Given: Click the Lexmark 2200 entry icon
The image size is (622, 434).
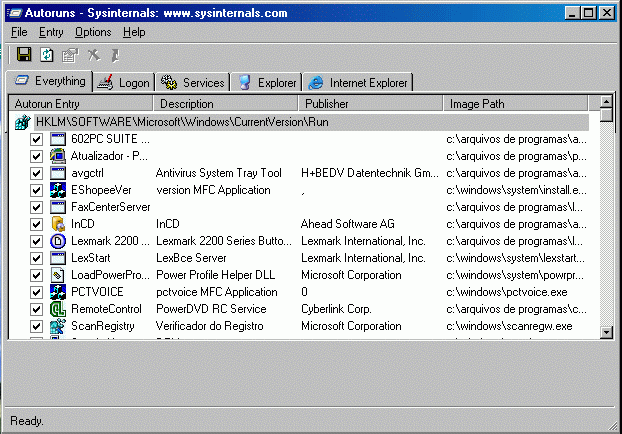Looking at the screenshot, I should pyautogui.click(x=58, y=241).
